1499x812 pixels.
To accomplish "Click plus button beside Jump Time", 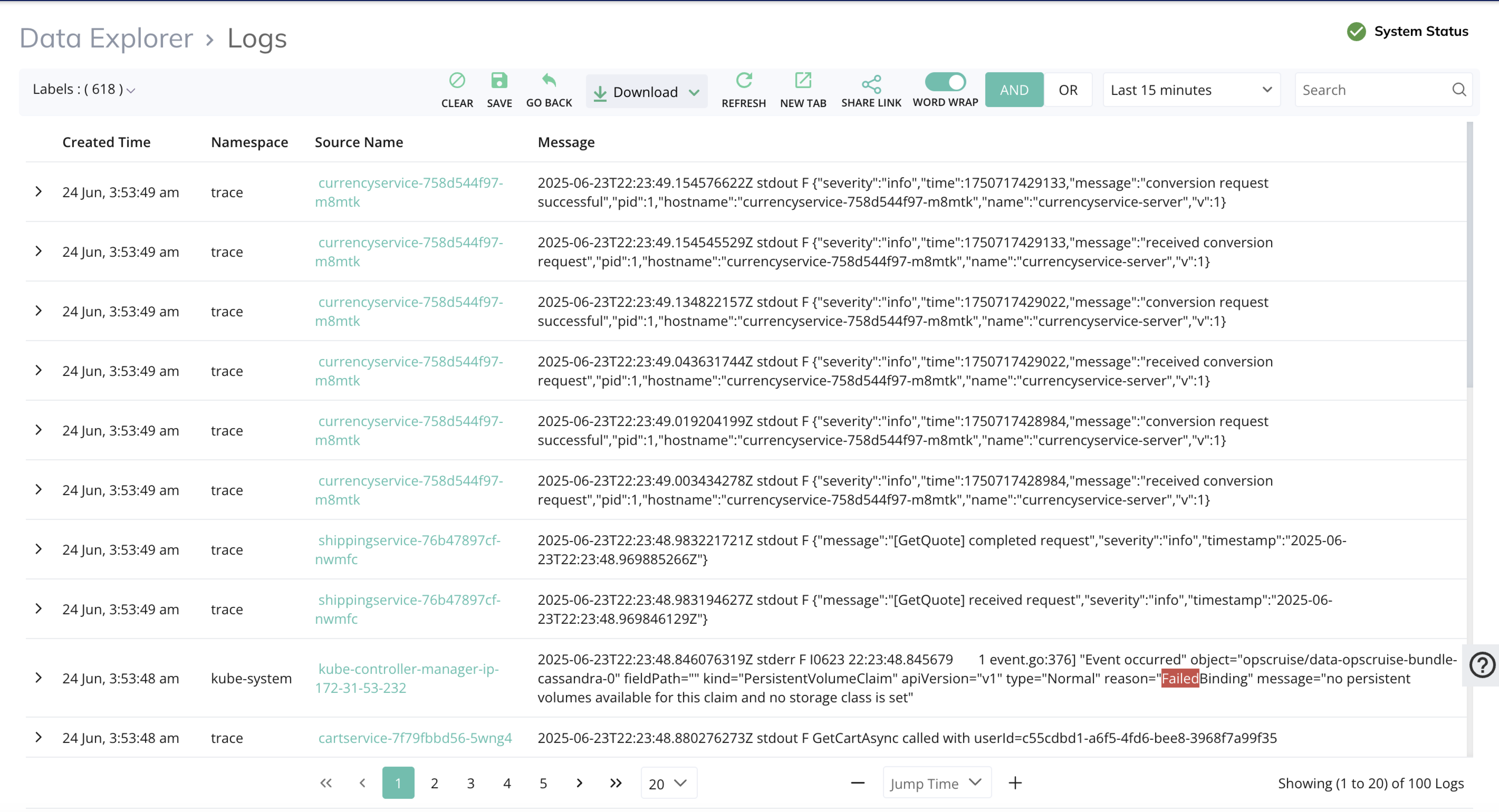I will [x=1015, y=783].
